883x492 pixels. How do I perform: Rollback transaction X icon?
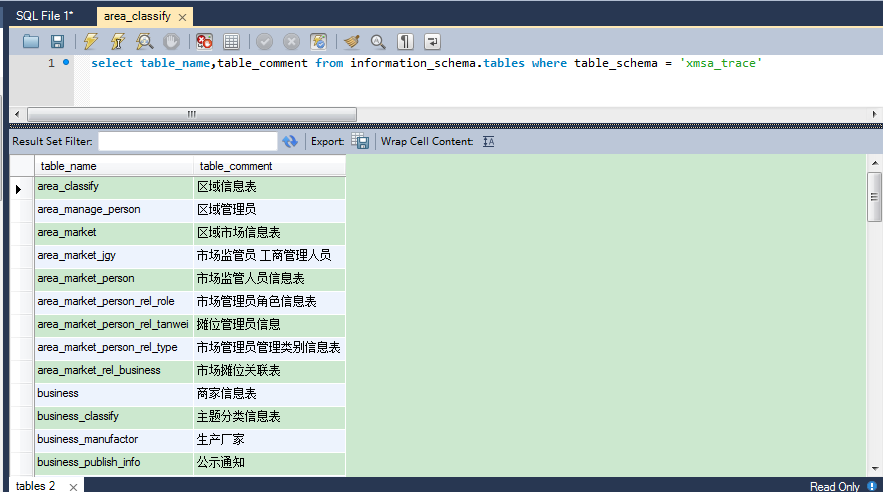pos(291,42)
